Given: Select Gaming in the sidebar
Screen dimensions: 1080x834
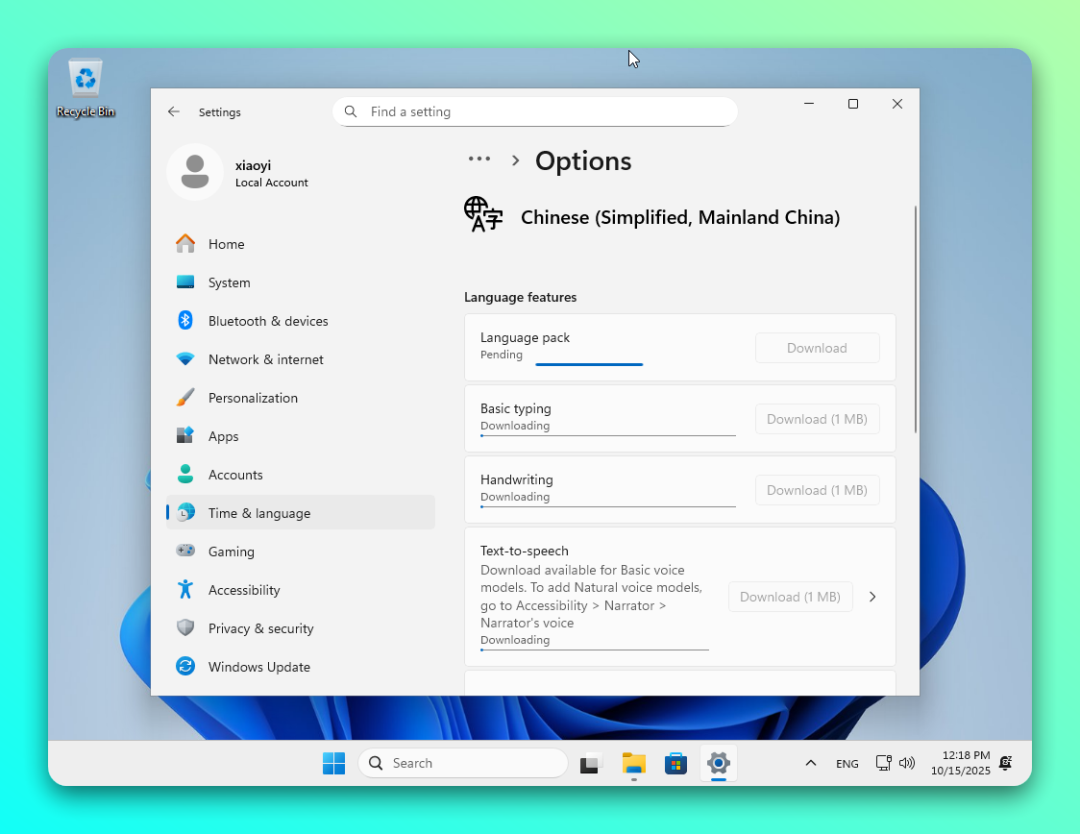Looking at the screenshot, I should click(x=231, y=552).
